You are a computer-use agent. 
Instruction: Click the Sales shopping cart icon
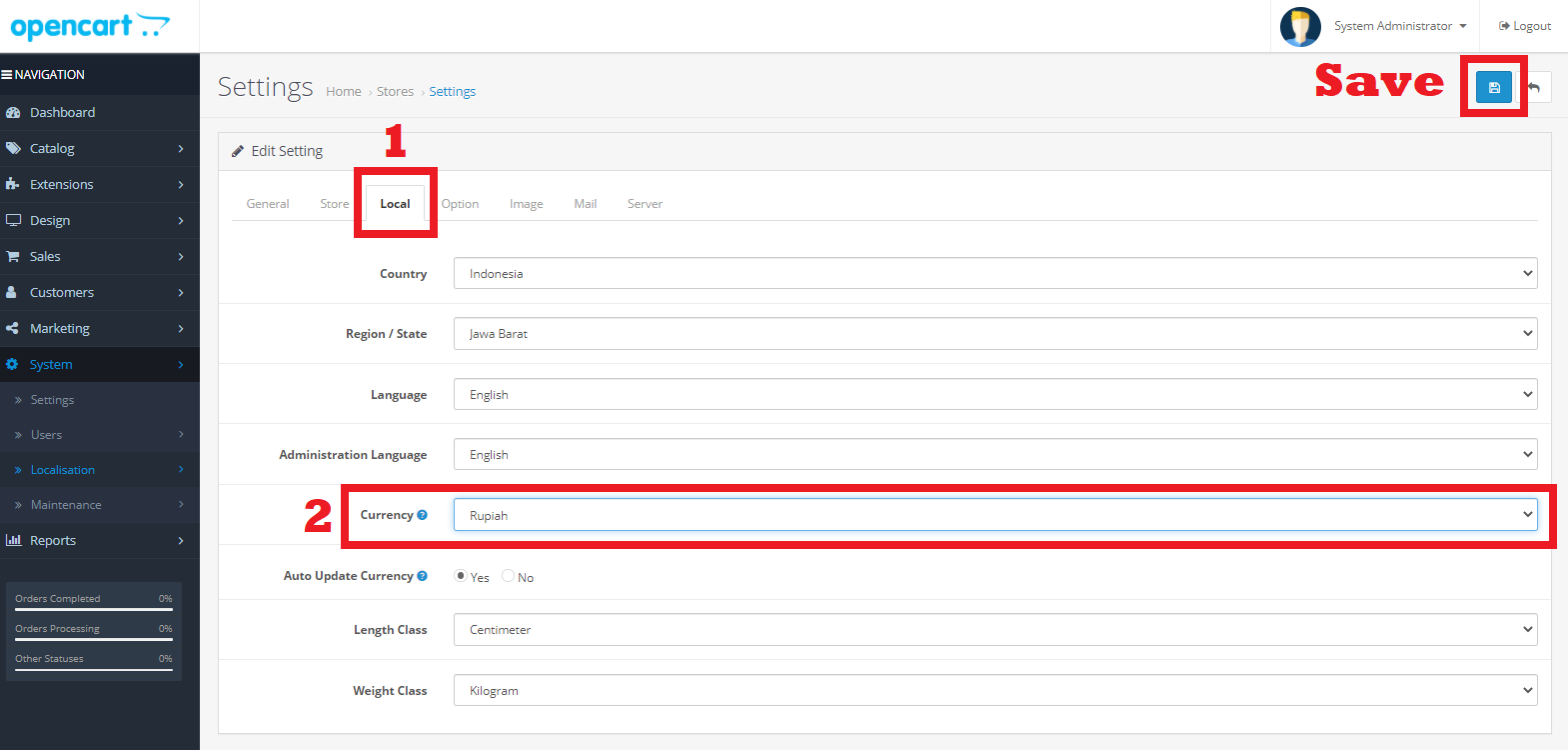(x=13, y=256)
